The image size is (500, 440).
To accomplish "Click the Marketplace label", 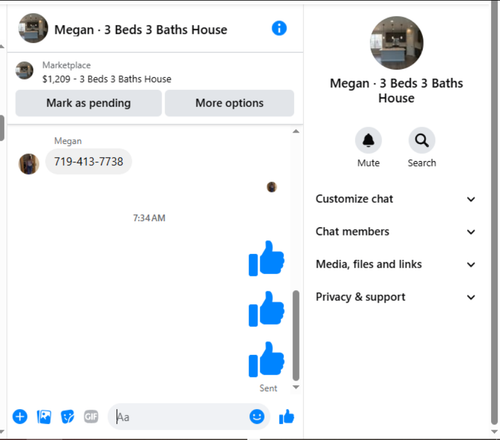I will [x=66, y=65].
